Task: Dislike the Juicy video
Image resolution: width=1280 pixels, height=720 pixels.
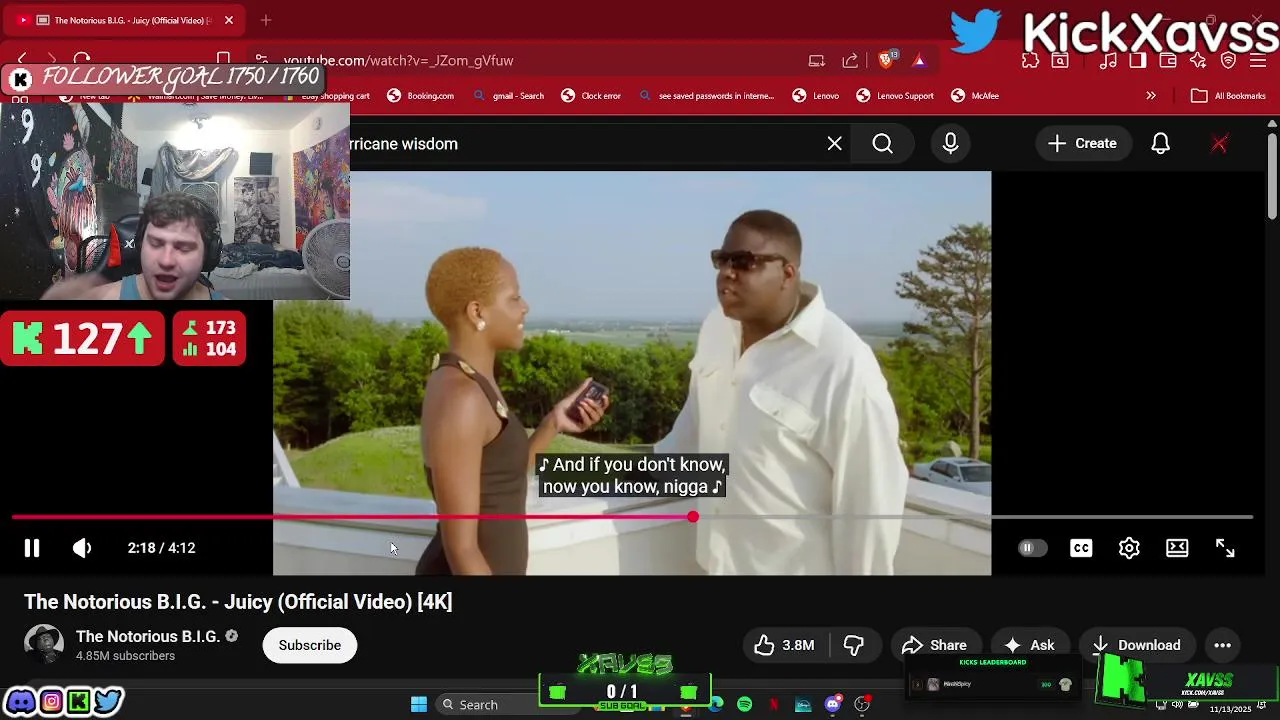Action: [853, 645]
